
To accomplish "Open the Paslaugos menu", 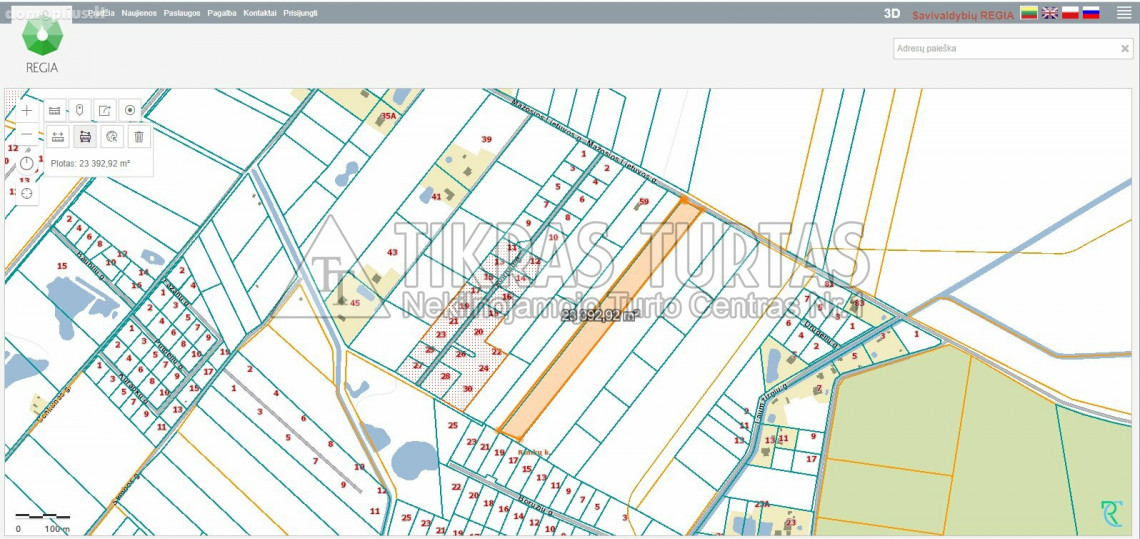I will (x=182, y=13).
